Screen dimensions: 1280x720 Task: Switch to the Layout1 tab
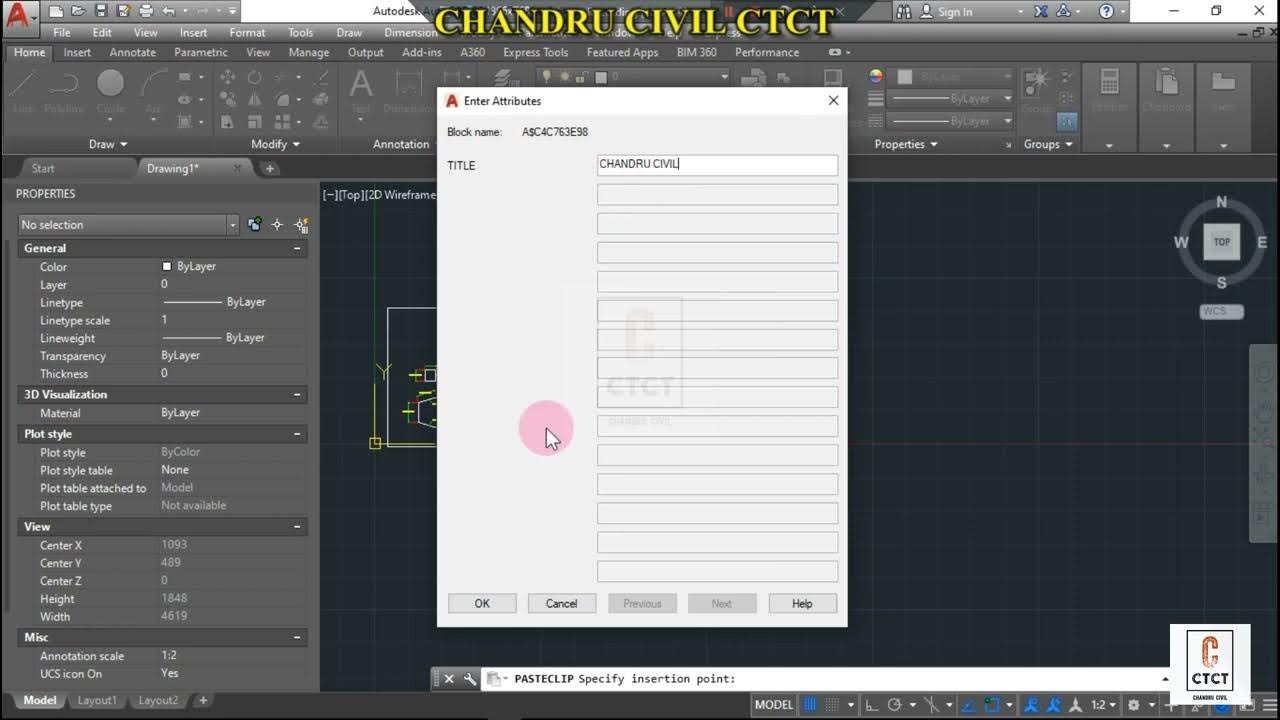point(97,700)
